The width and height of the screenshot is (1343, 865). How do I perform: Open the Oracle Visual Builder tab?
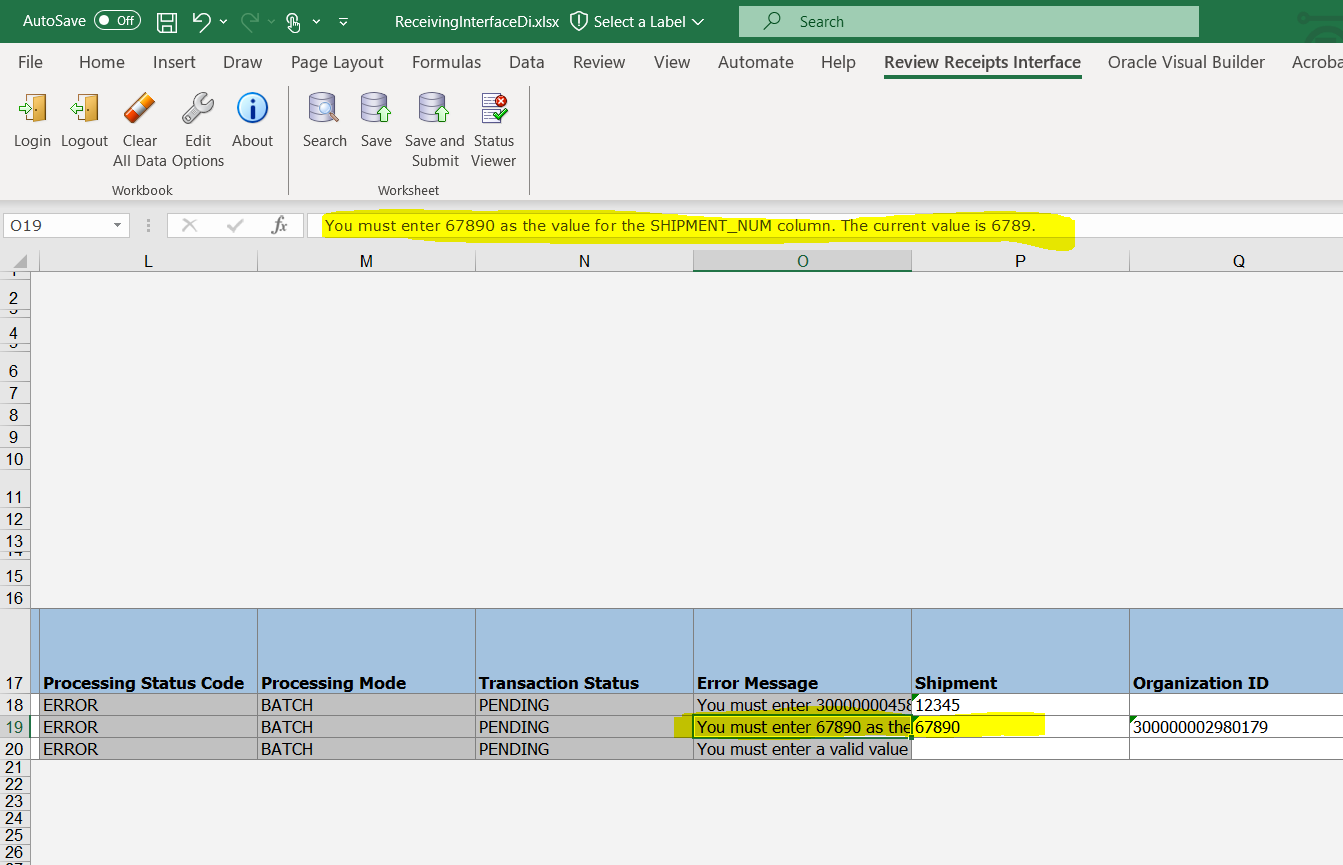[x=1186, y=62]
